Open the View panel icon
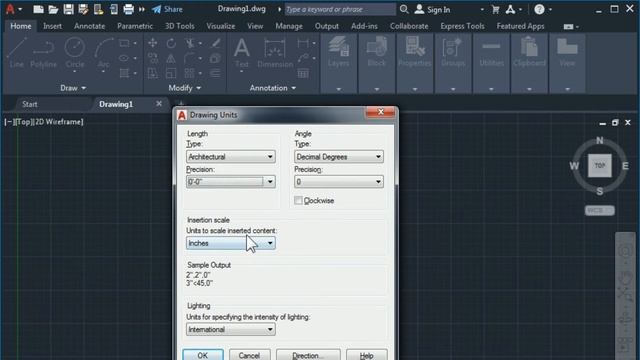The image size is (640, 360). tap(567, 51)
